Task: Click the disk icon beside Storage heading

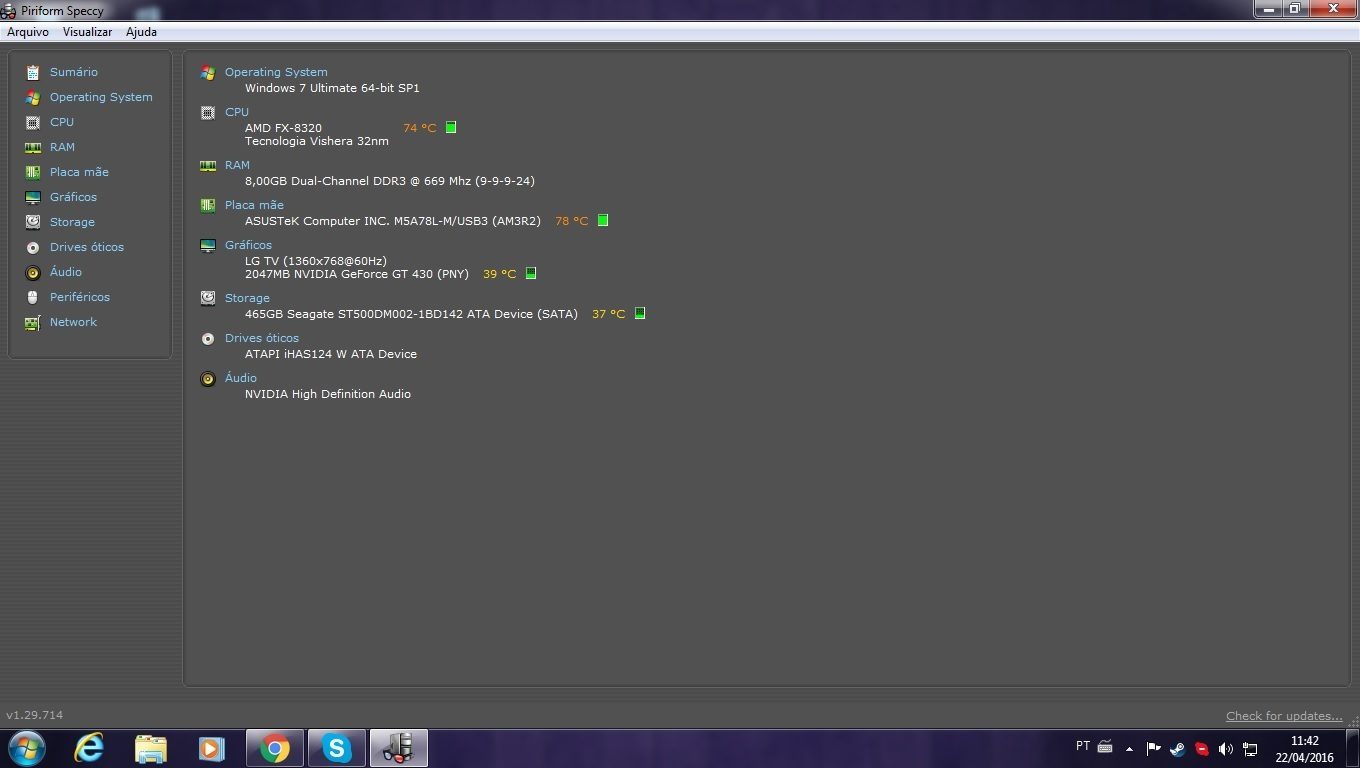Action: click(x=208, y=298)
